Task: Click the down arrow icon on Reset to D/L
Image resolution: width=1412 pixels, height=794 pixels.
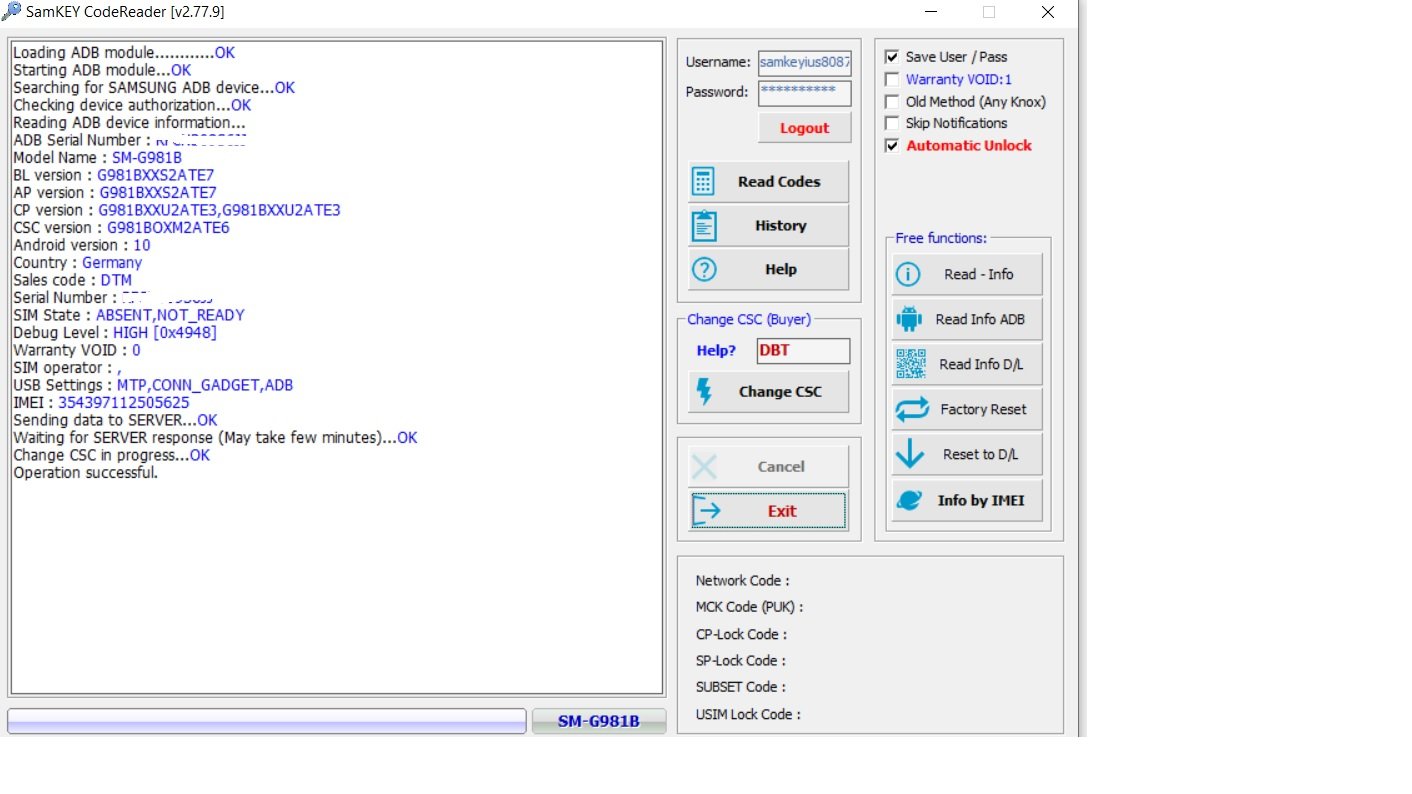Action: [910, 454]
